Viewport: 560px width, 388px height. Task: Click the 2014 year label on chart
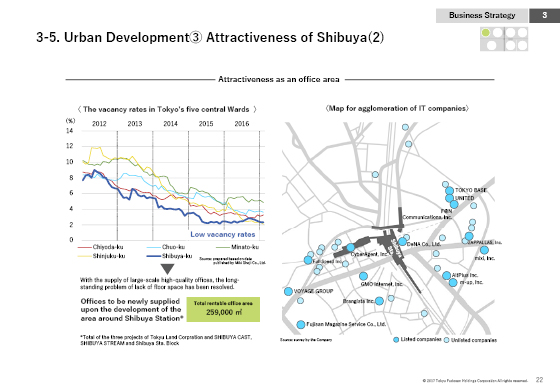170,124
